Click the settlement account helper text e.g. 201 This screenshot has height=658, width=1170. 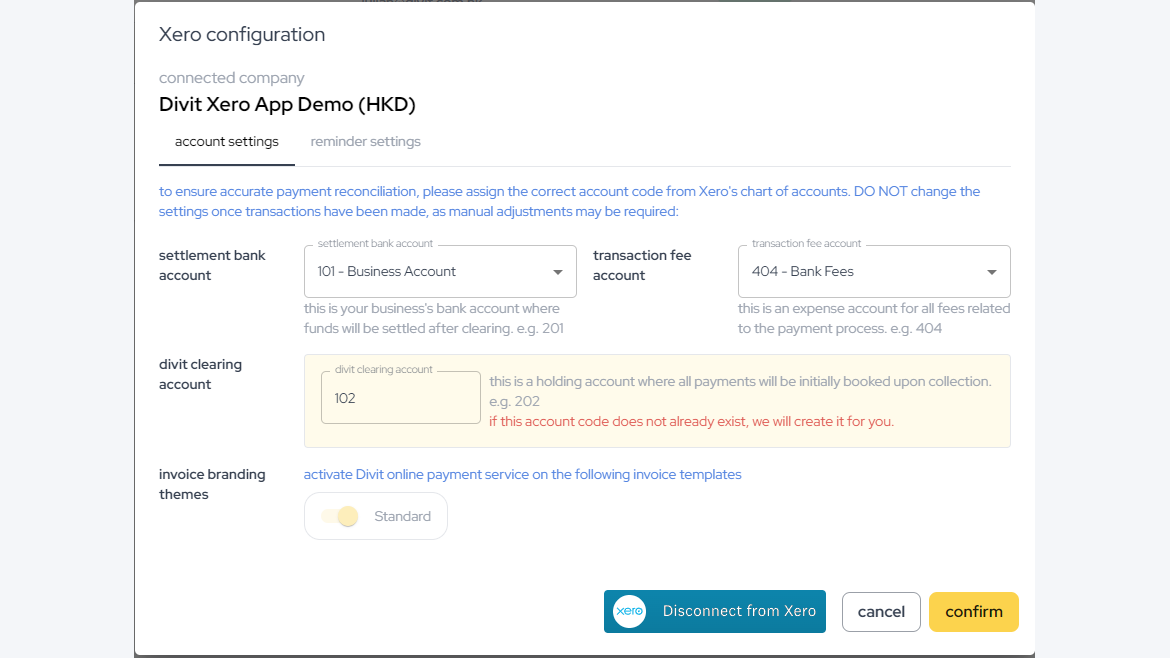pyautogui.click(x=434, y=319)
